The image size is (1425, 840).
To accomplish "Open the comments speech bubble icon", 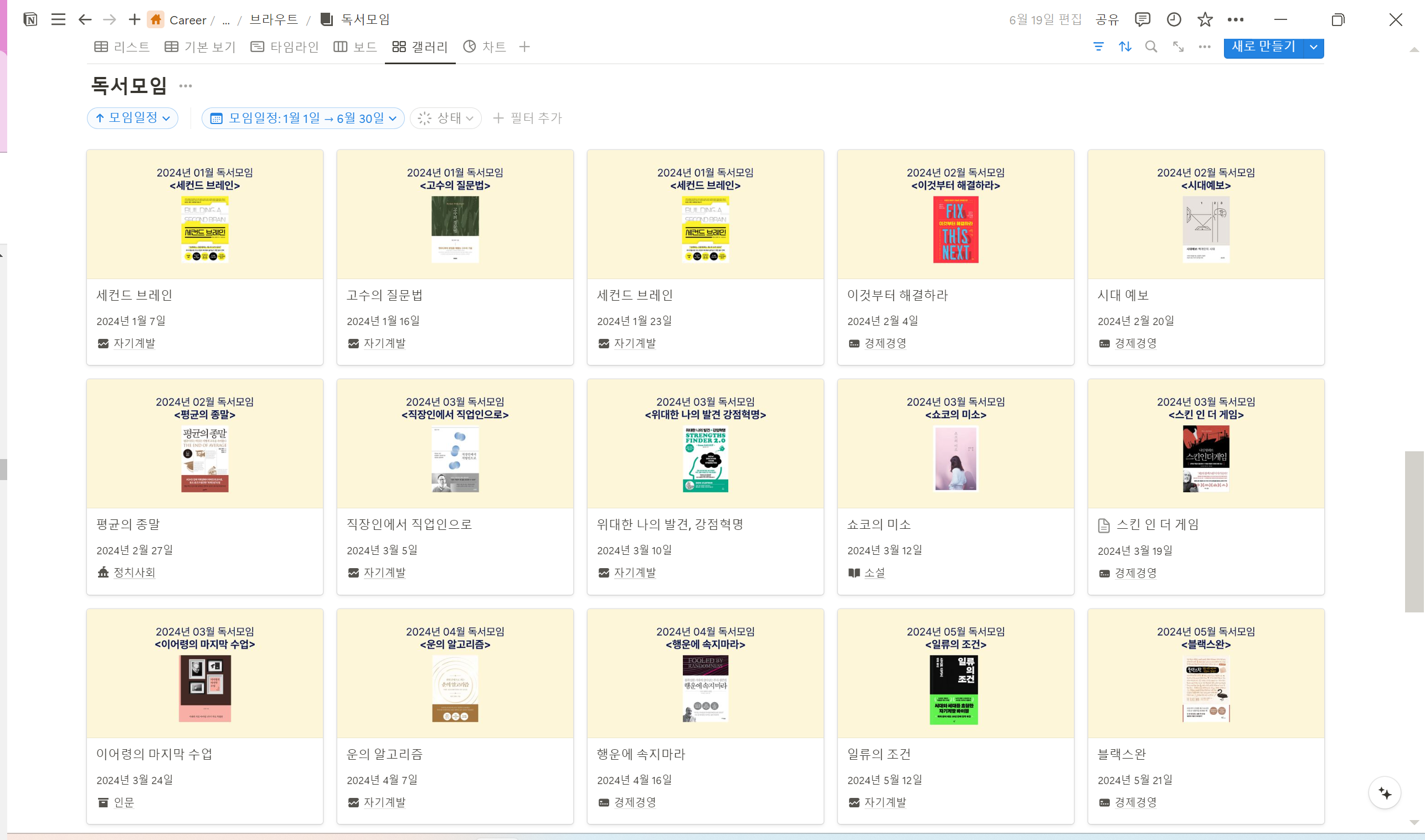I will point(1143,19).
